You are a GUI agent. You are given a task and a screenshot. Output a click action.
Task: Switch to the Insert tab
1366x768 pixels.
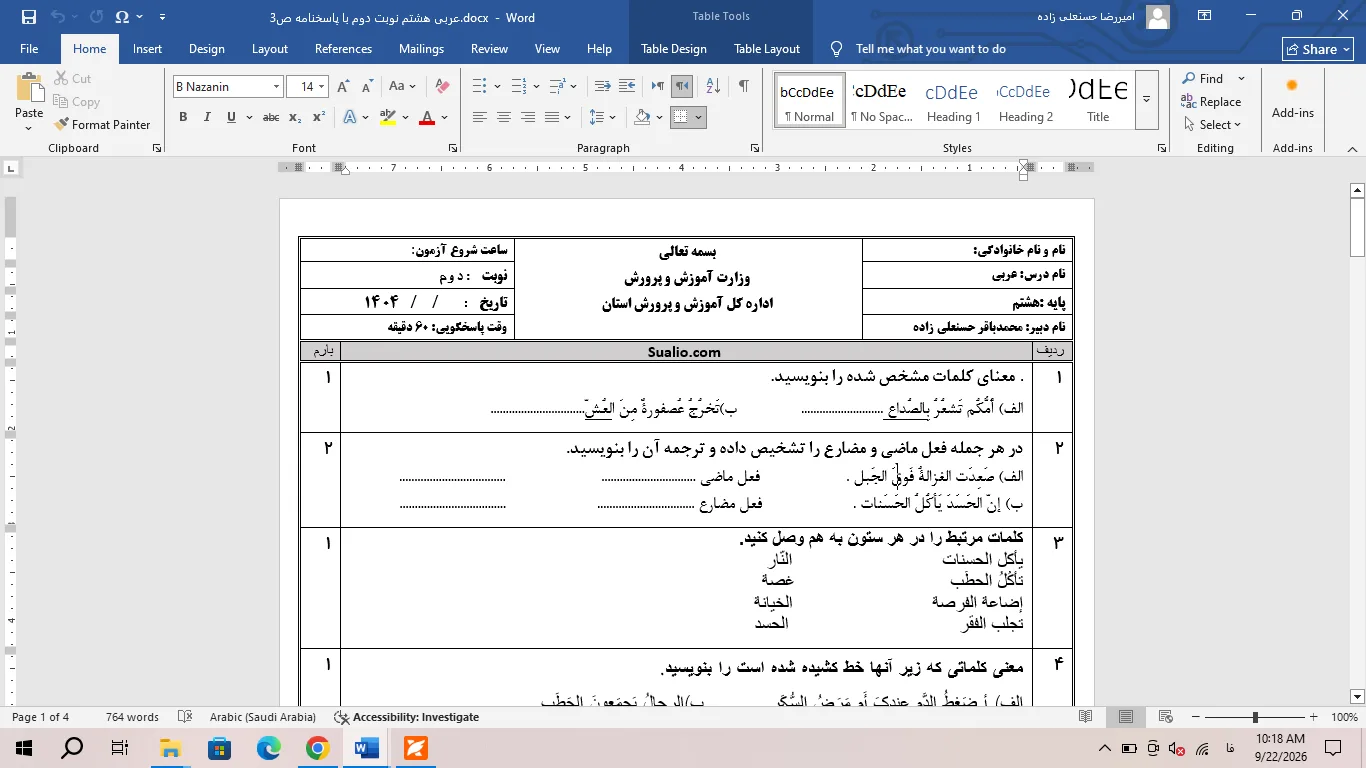point(147,49)
